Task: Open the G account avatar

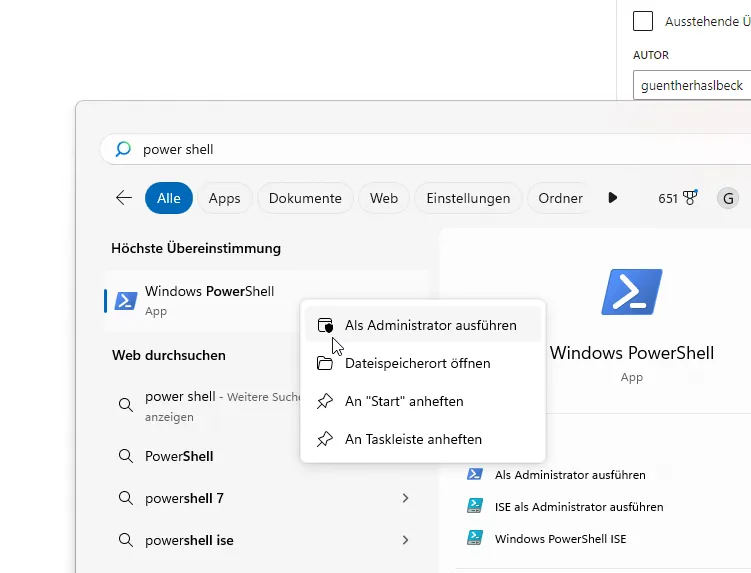Action: point(728,198)
